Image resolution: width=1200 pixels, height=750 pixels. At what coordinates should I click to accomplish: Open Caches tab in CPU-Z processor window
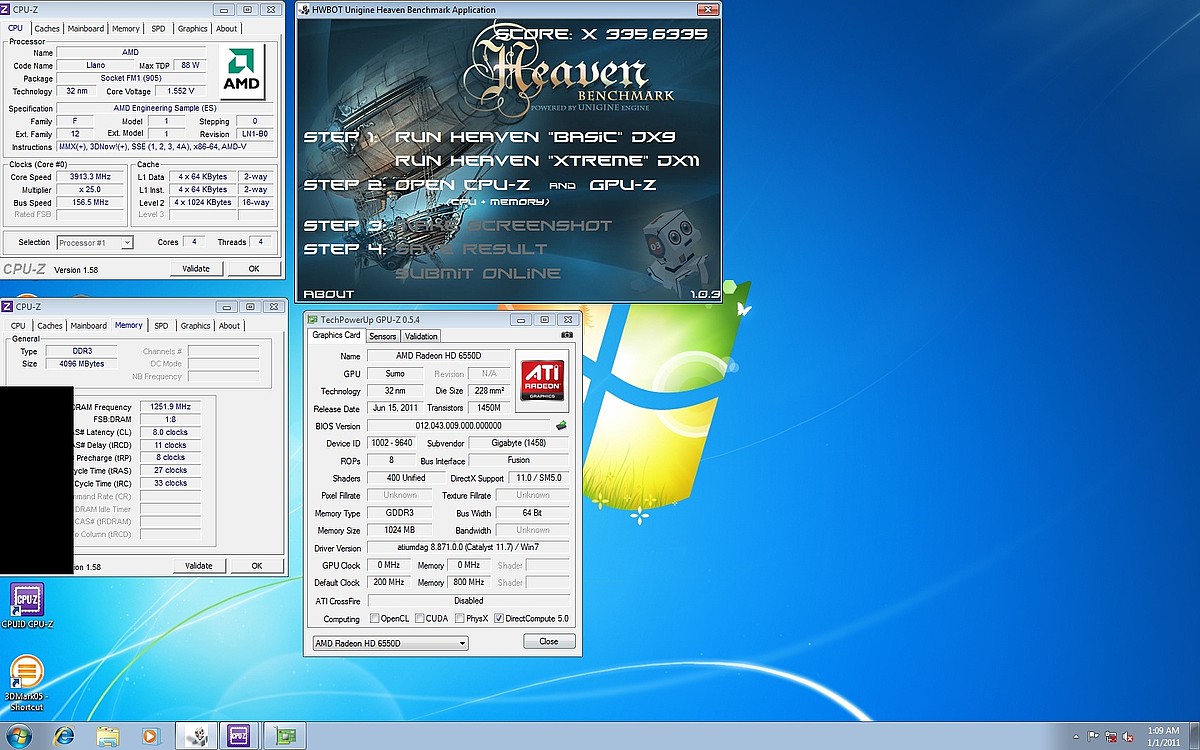(x=47, y=29)
